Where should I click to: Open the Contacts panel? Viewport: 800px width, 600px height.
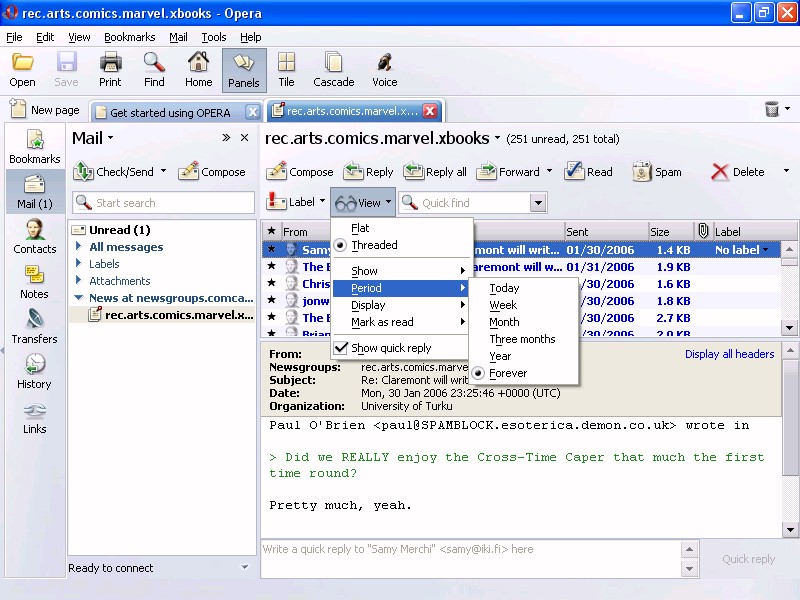35,237
